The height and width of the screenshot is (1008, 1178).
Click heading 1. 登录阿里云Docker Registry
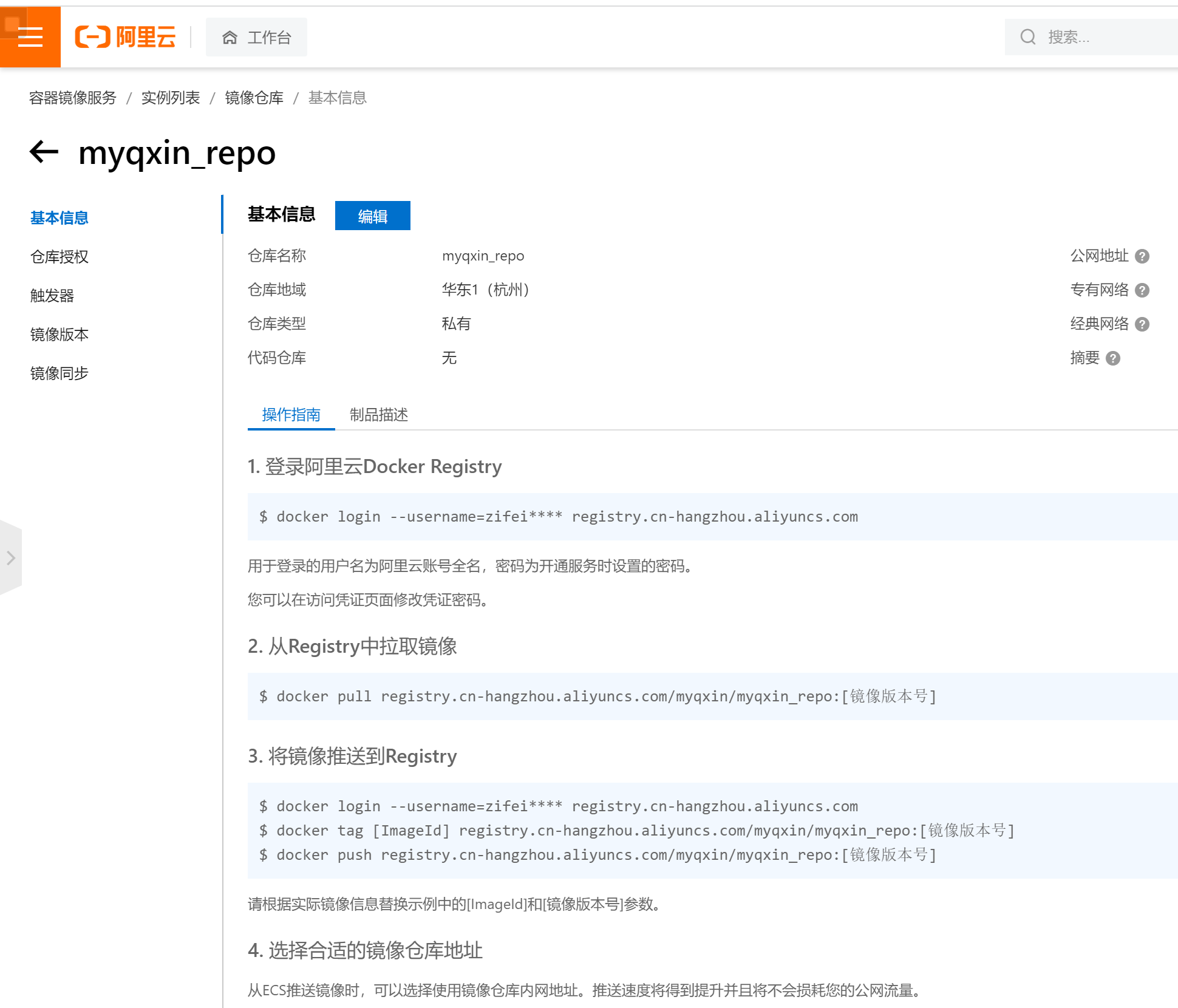(x=375, y=466)
